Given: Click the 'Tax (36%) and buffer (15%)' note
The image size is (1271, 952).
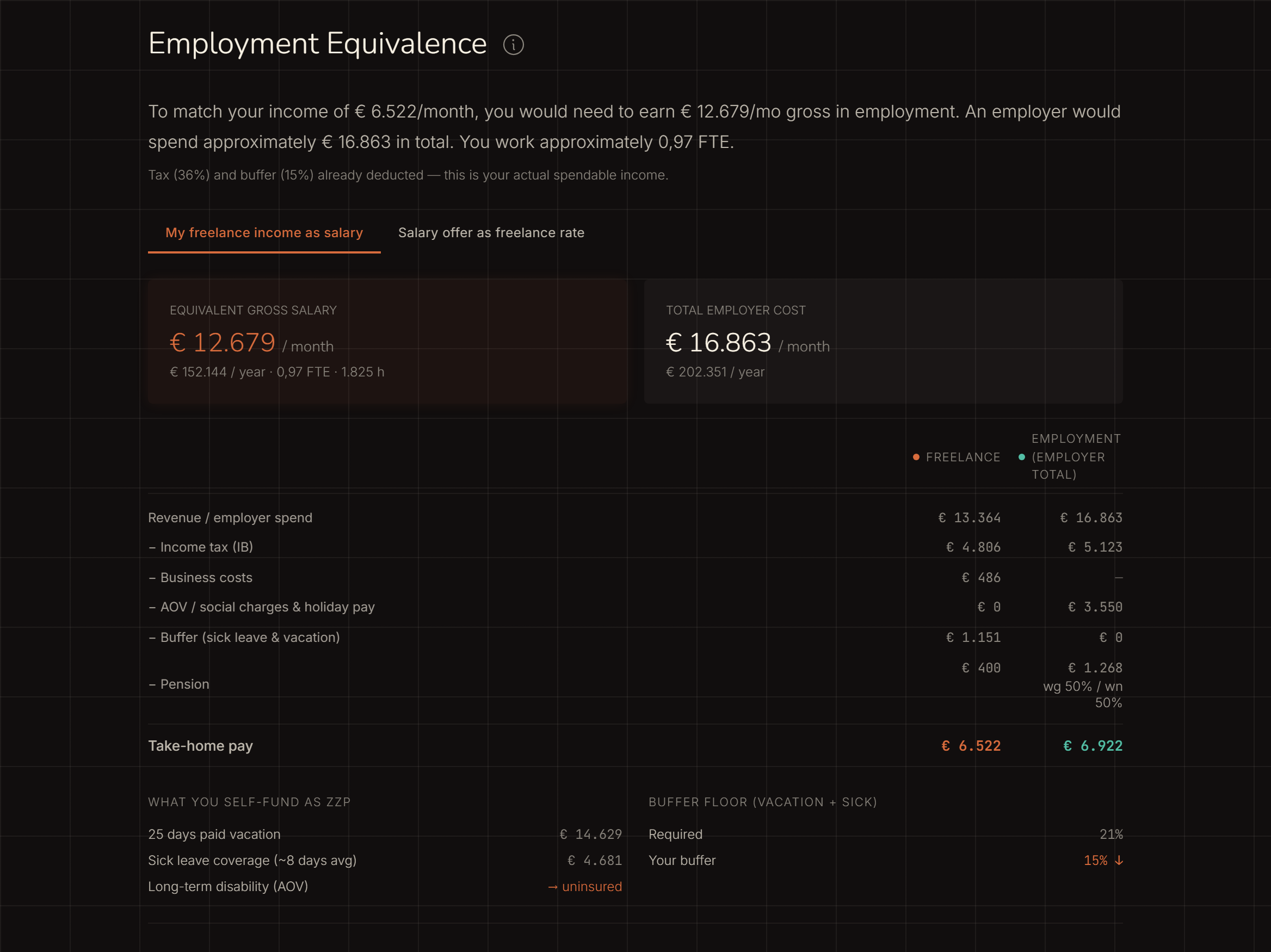Looking at the screenshot, I should pyautogui.click(x=408, y=175).
